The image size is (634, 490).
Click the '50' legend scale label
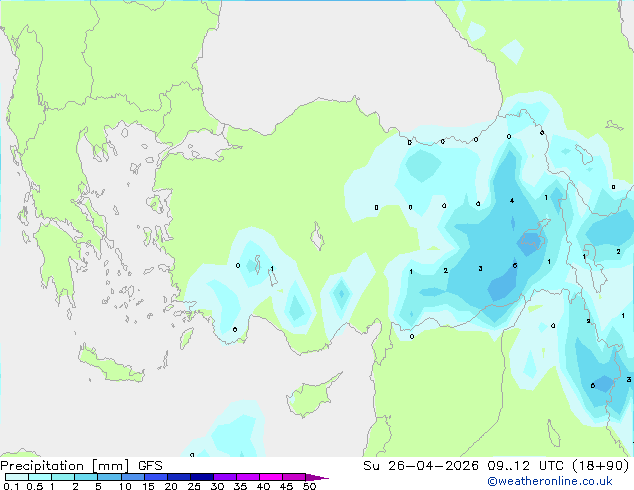point(310,486)
